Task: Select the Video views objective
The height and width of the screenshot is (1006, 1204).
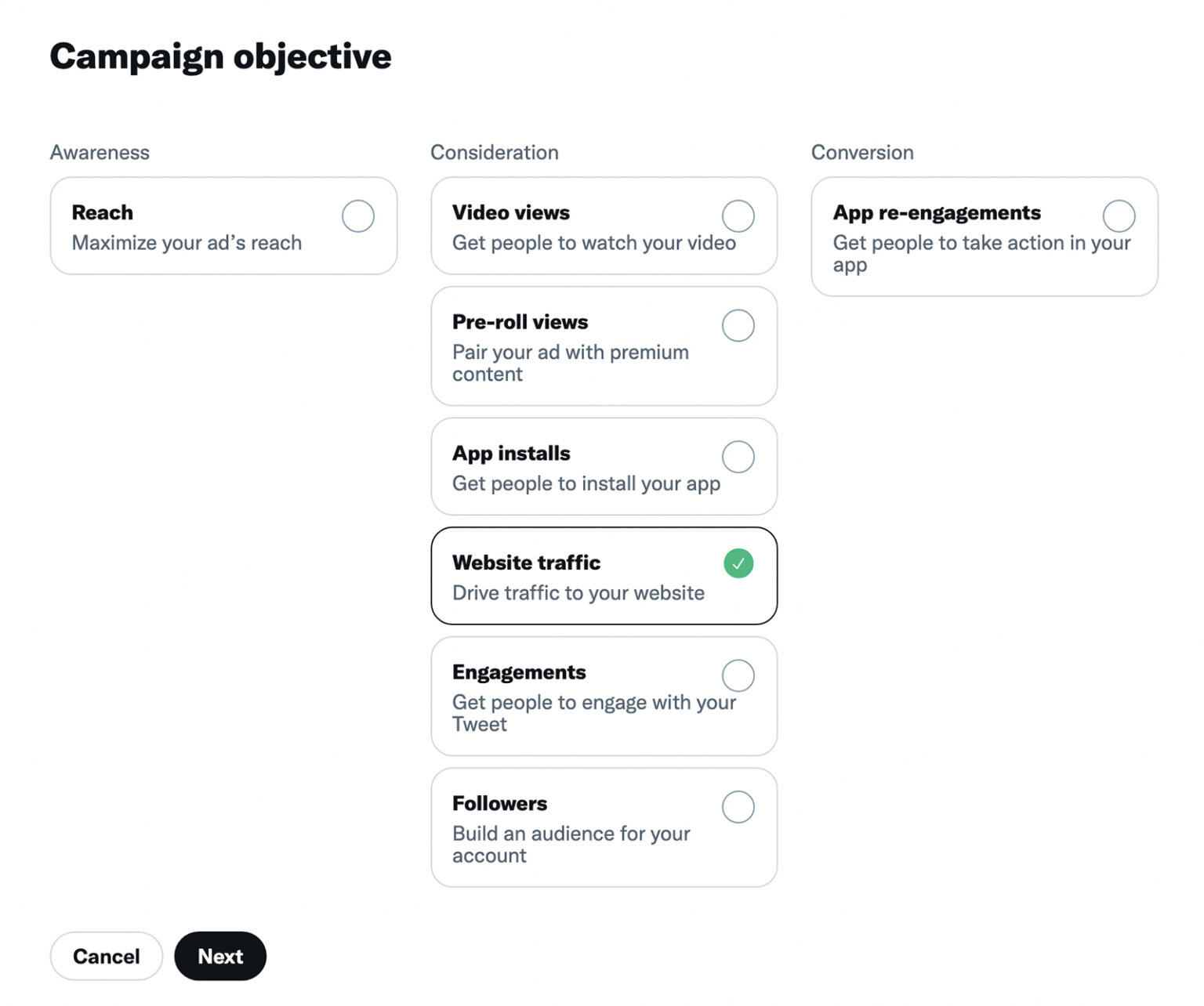Action: [738, 215]
